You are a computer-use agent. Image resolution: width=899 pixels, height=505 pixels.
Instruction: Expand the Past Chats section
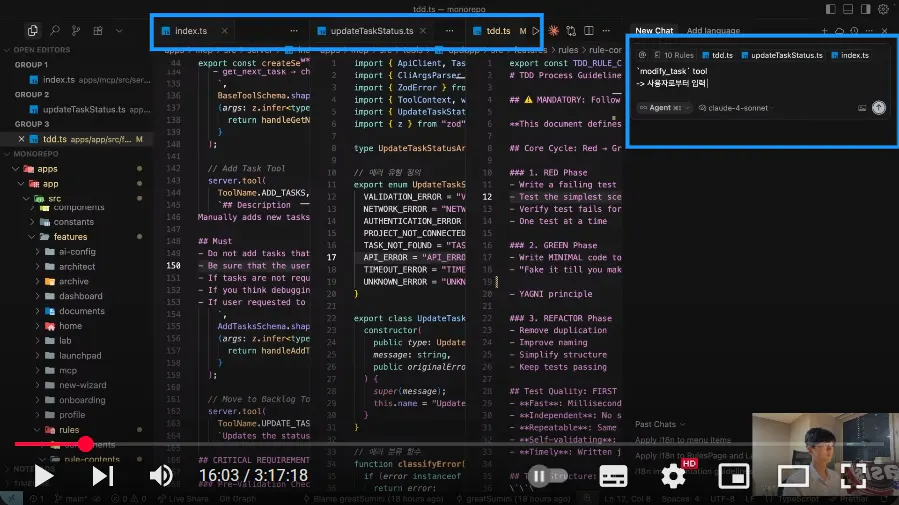point(659,424)
